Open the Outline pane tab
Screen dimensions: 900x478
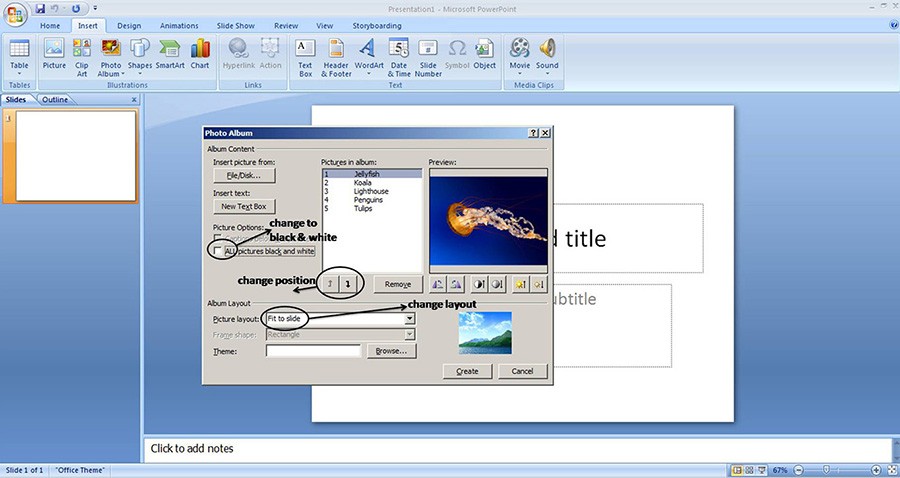(x=55, y=100)
